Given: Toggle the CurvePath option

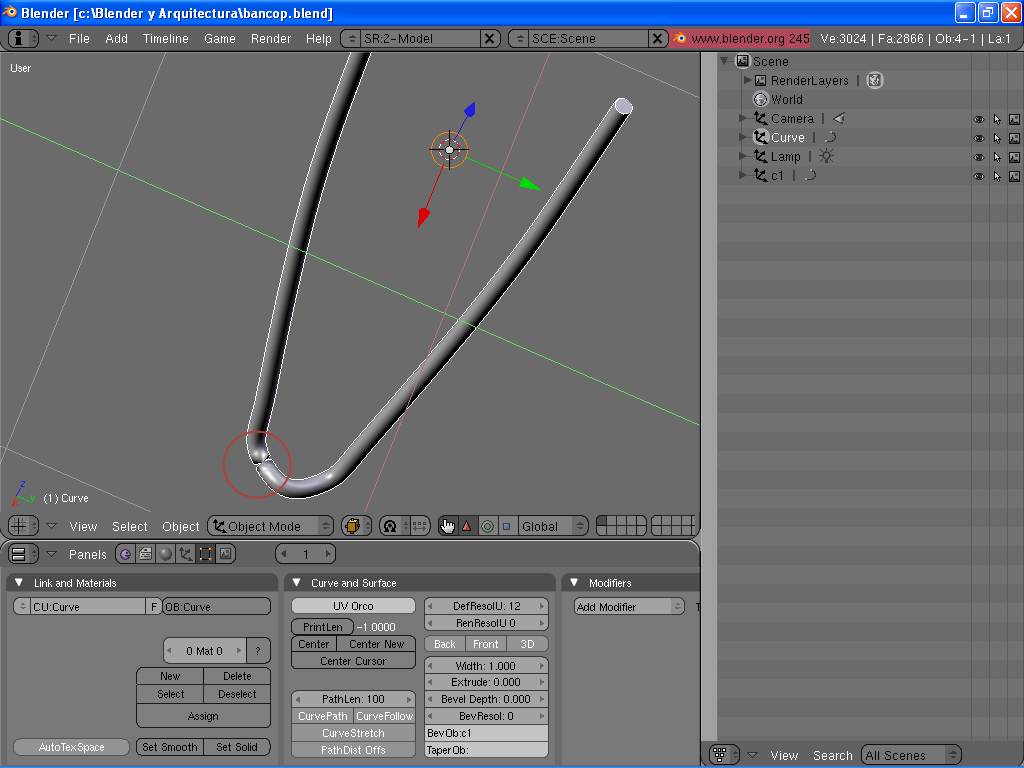Looking at the screenshot, I should (323, 716).
